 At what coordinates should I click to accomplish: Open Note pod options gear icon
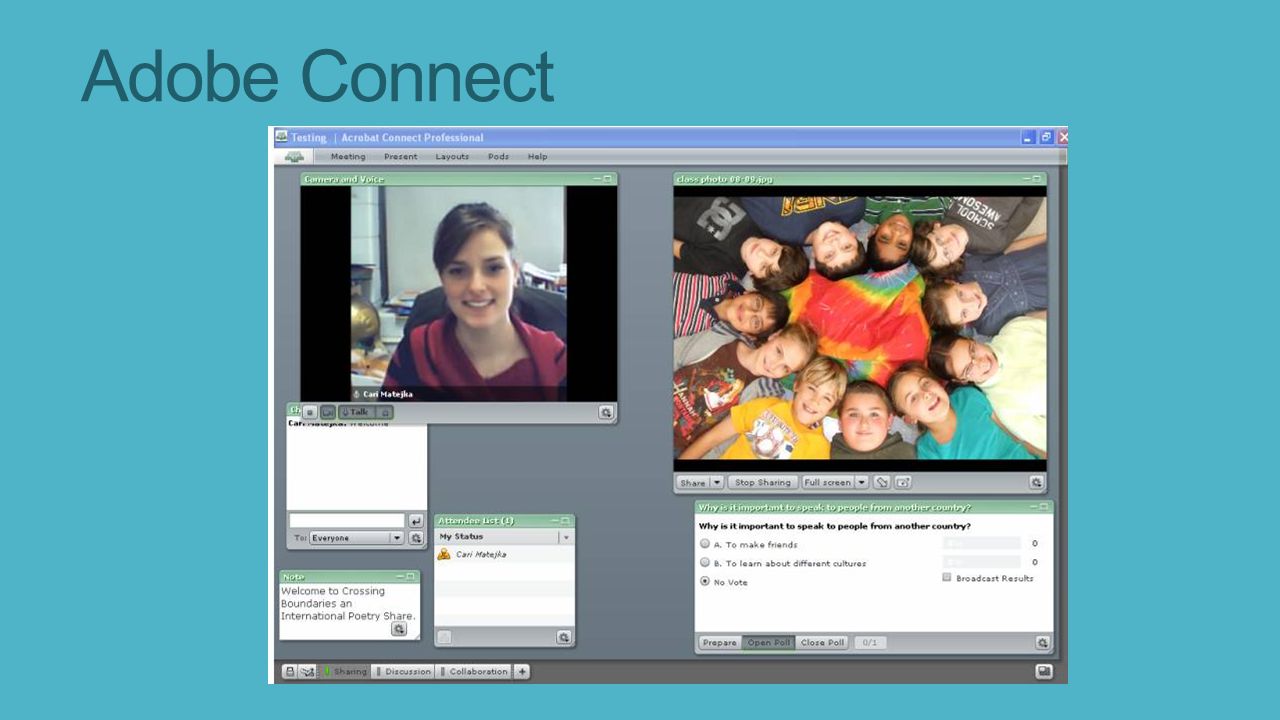pos(399,629)
